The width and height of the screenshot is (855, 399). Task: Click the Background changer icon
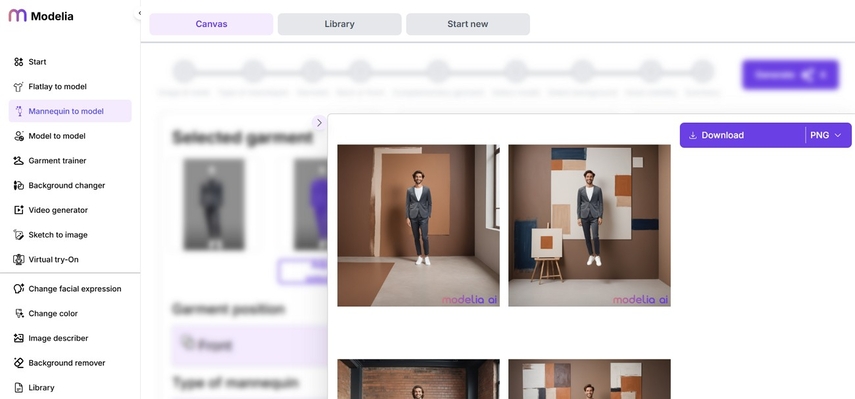coord(19,185)
